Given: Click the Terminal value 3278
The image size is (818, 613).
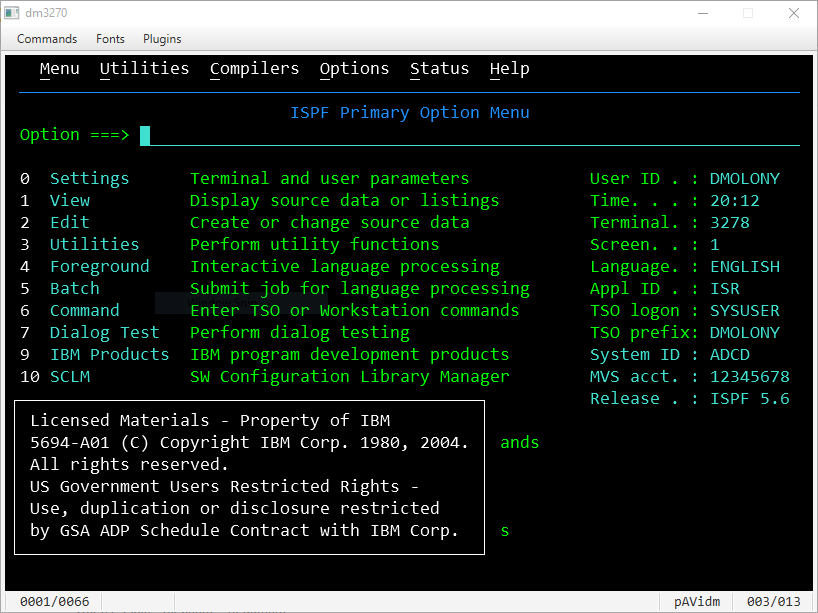Looking at the screenshot, I should pyautogui.click(x=730, y=223).
